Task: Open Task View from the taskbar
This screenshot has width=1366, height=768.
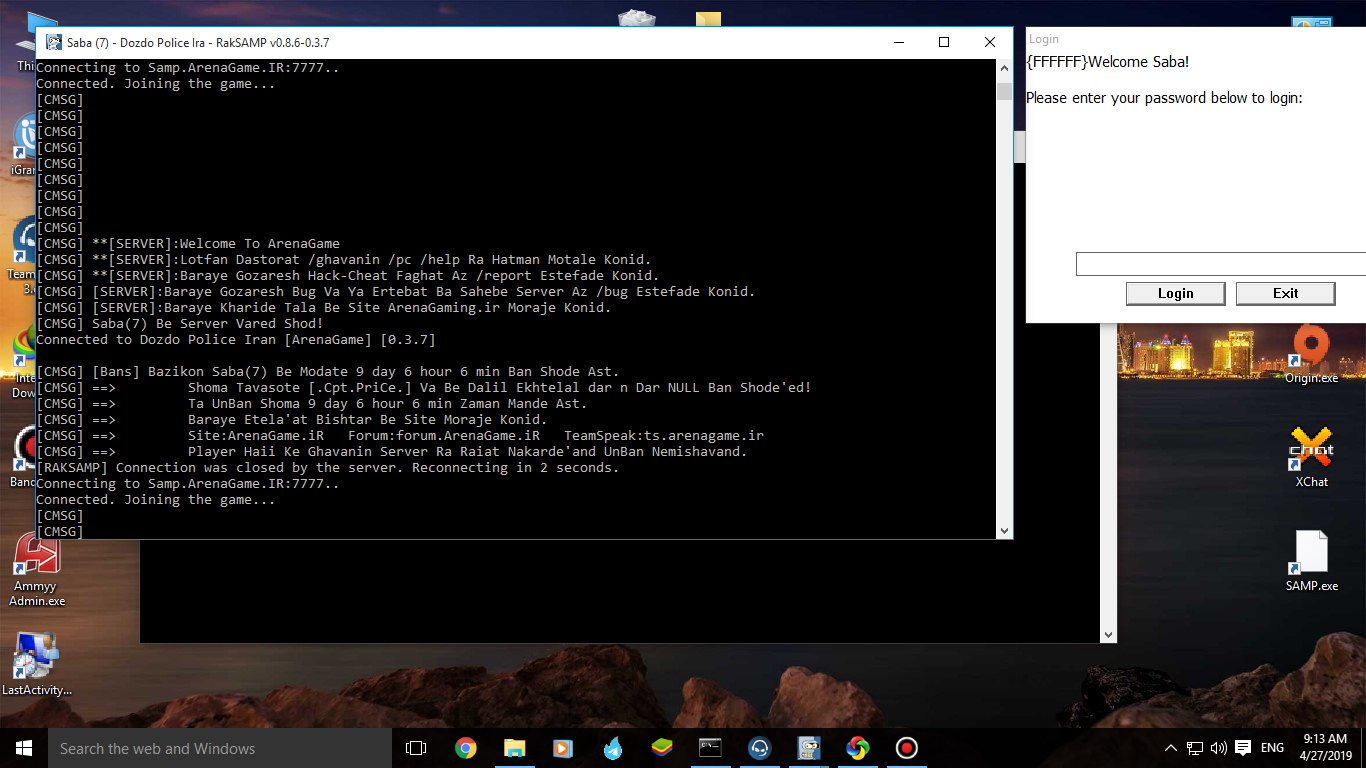Action: [416, 748]
